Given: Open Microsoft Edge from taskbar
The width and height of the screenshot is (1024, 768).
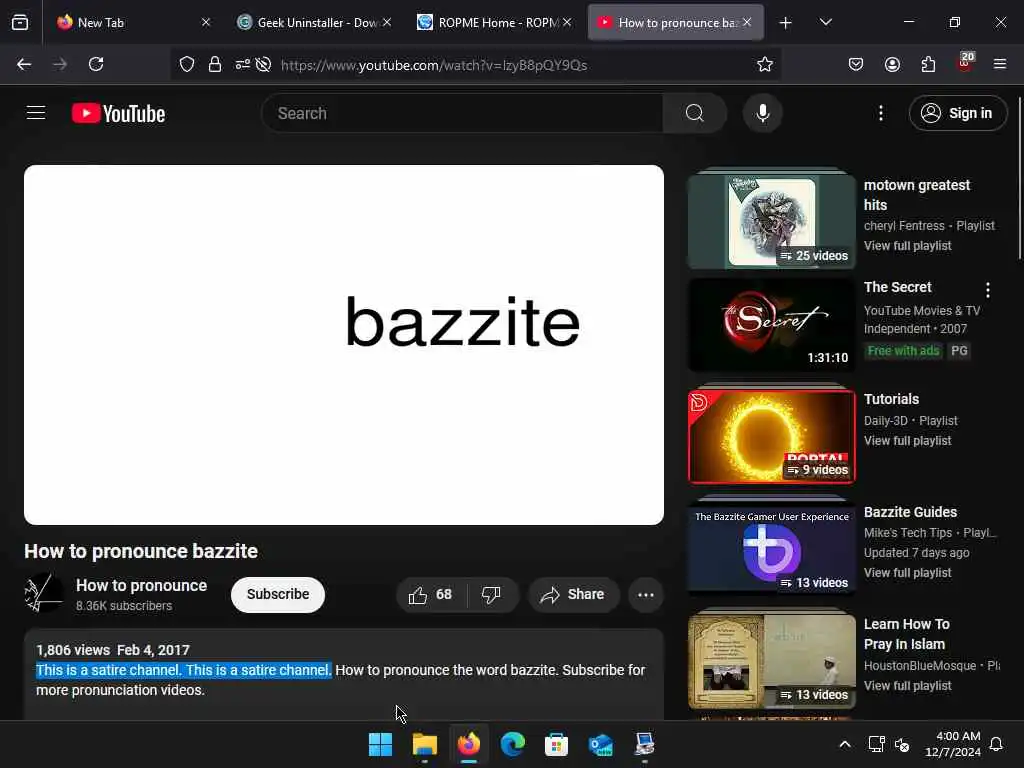Looking at the screenshot, I should coord(513,744).
